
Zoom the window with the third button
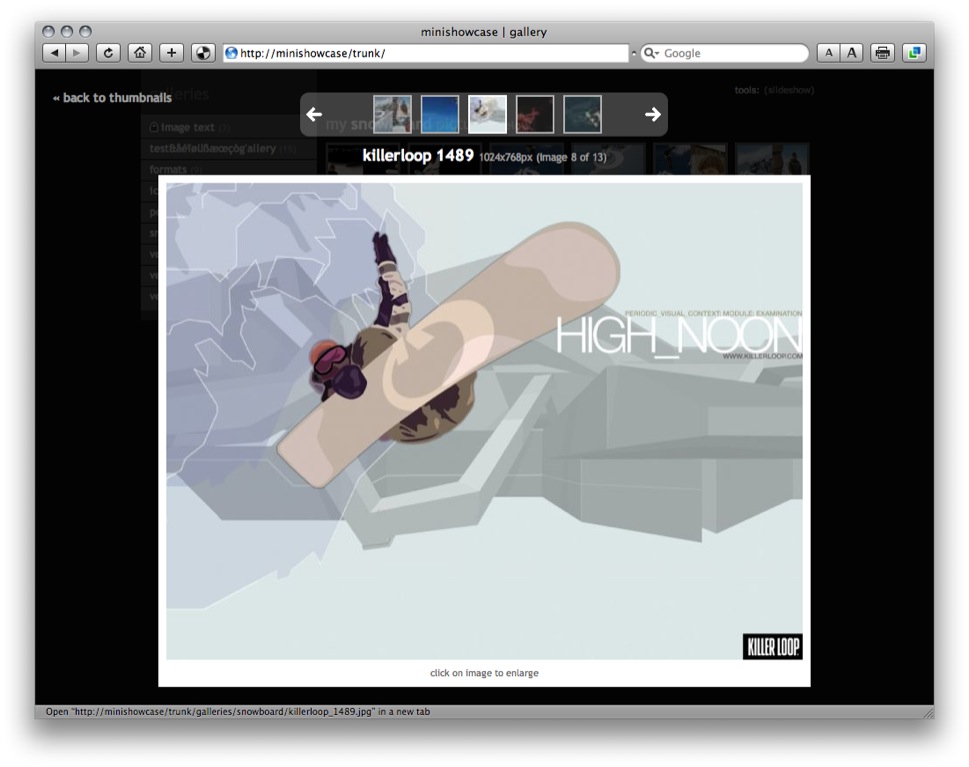(x=85, y=31)
